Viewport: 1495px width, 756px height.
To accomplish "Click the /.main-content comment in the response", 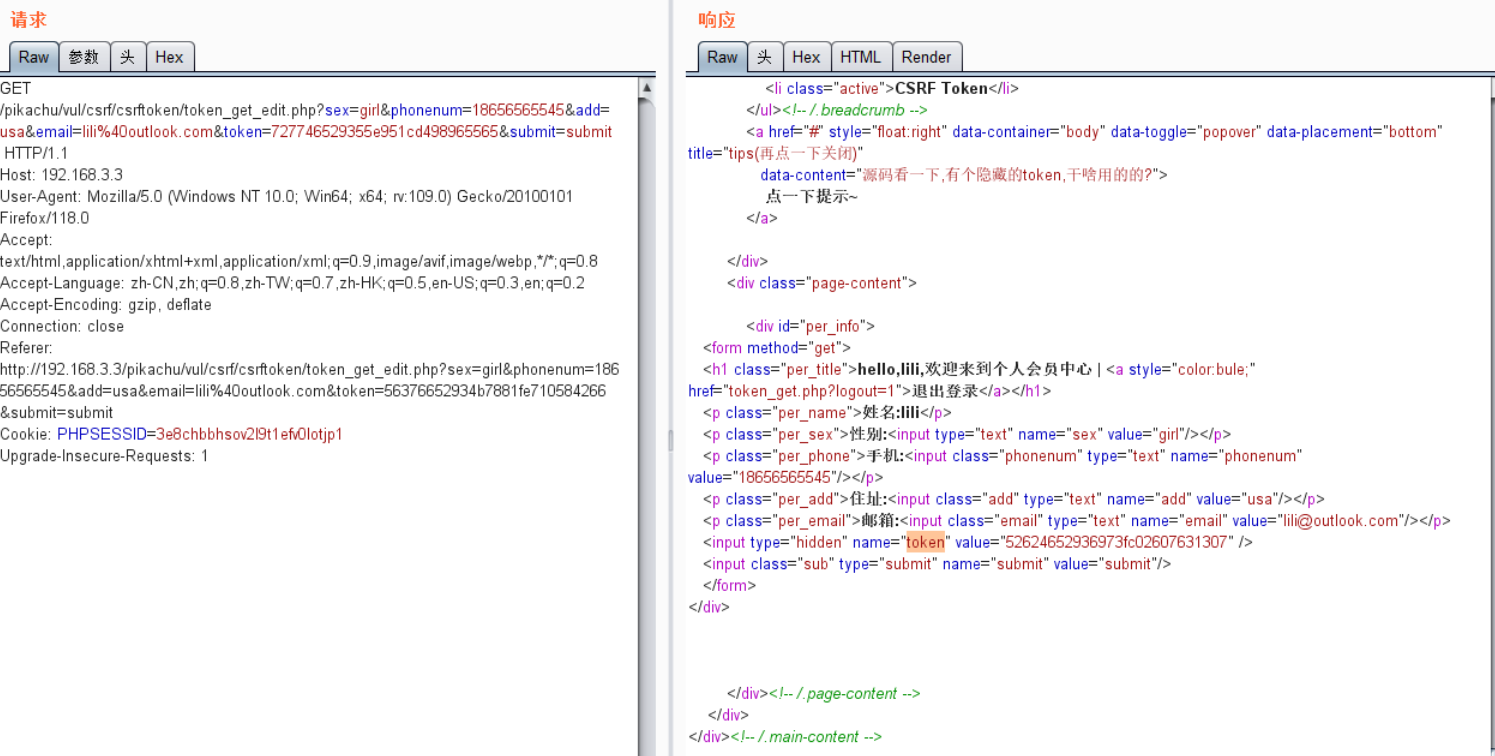I will (806, 737).
